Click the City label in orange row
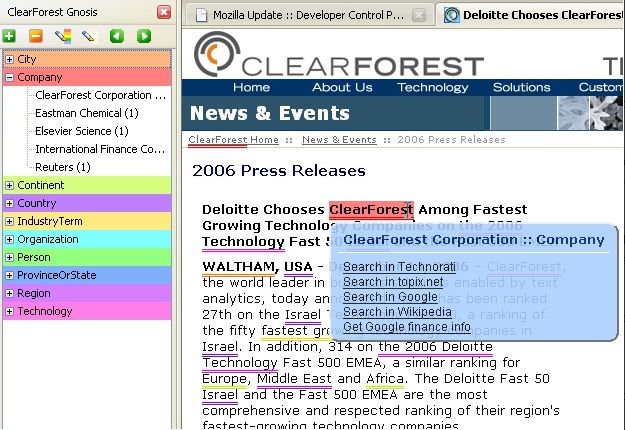This screenshot has width=625, height=430. (x=27, y=59)
